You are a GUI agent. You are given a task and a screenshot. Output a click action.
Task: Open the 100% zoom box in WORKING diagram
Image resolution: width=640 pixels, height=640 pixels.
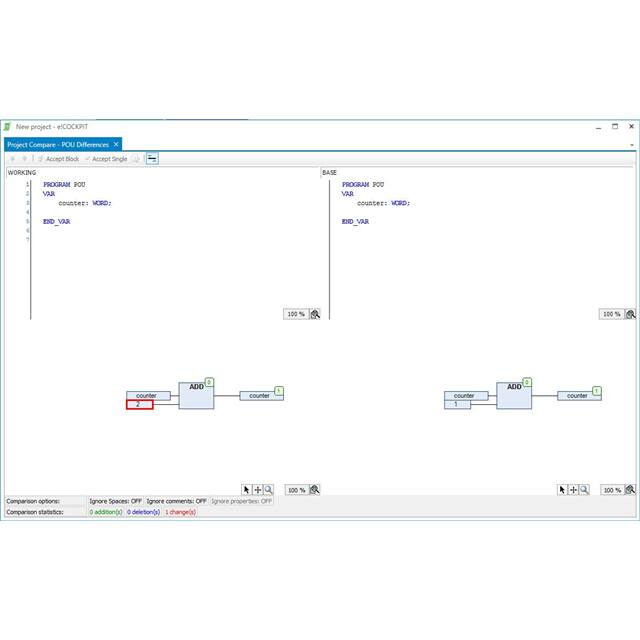coord(296,490)
